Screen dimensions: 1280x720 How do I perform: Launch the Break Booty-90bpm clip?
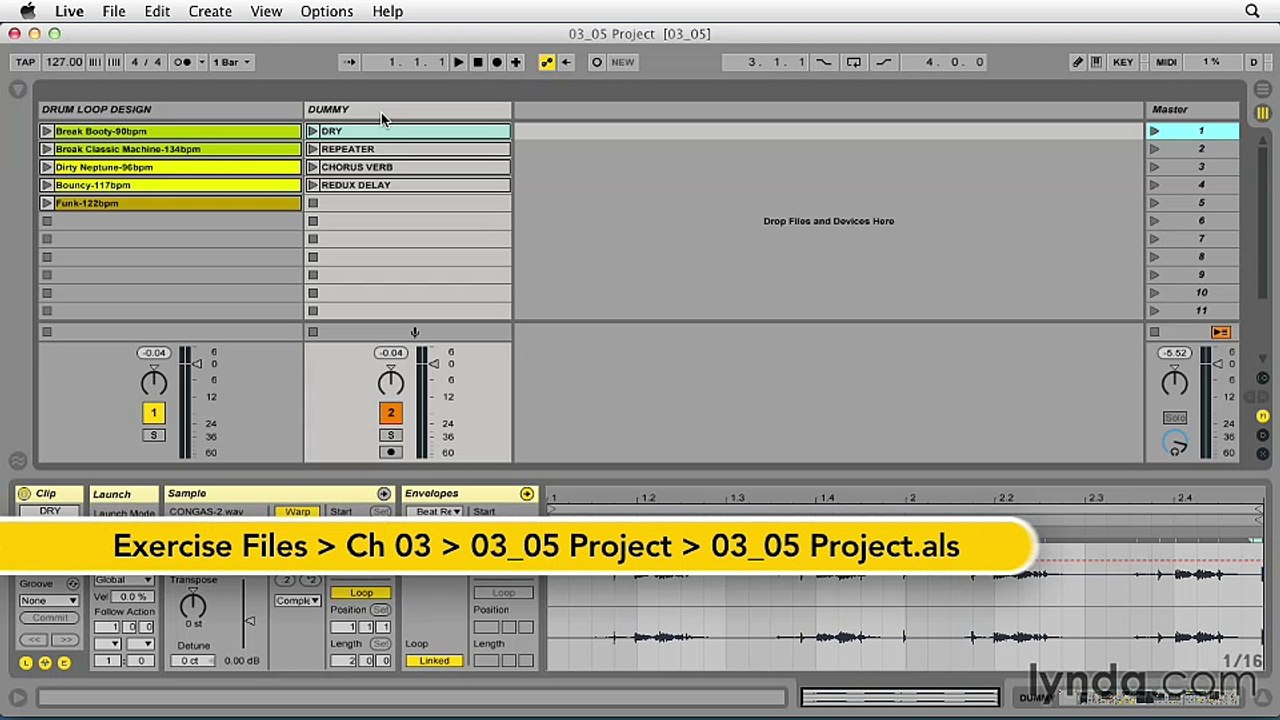(47, 131)
